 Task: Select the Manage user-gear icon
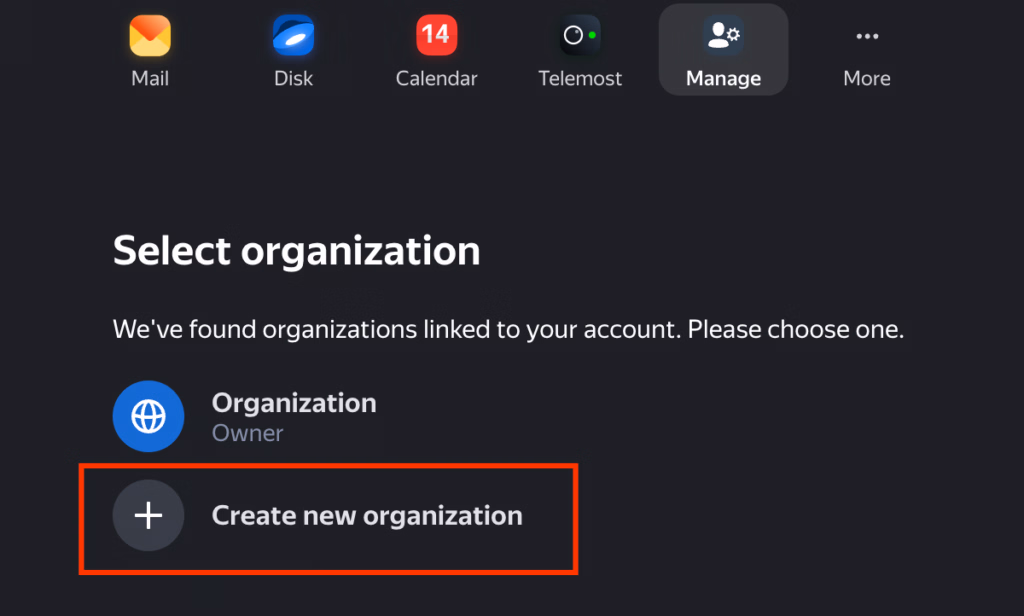coord(724,35)
